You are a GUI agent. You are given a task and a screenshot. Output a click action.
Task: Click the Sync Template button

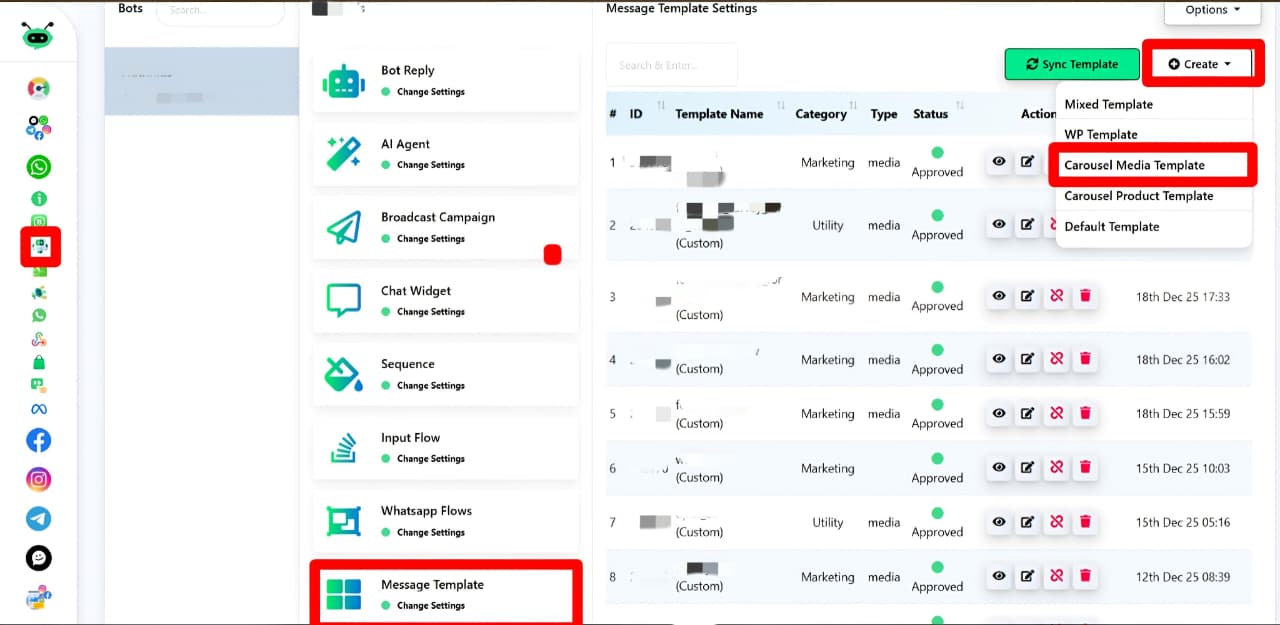click(1072, 64)
